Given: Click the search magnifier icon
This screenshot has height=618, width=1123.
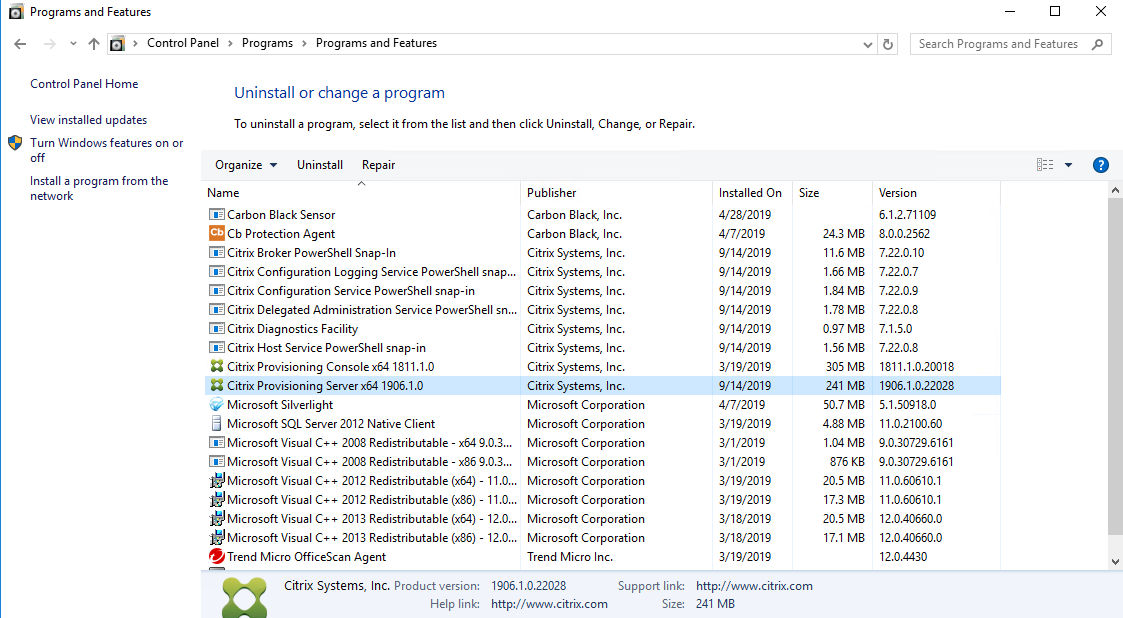Looking at the screenshot, I should click(x=1097, y=44).
